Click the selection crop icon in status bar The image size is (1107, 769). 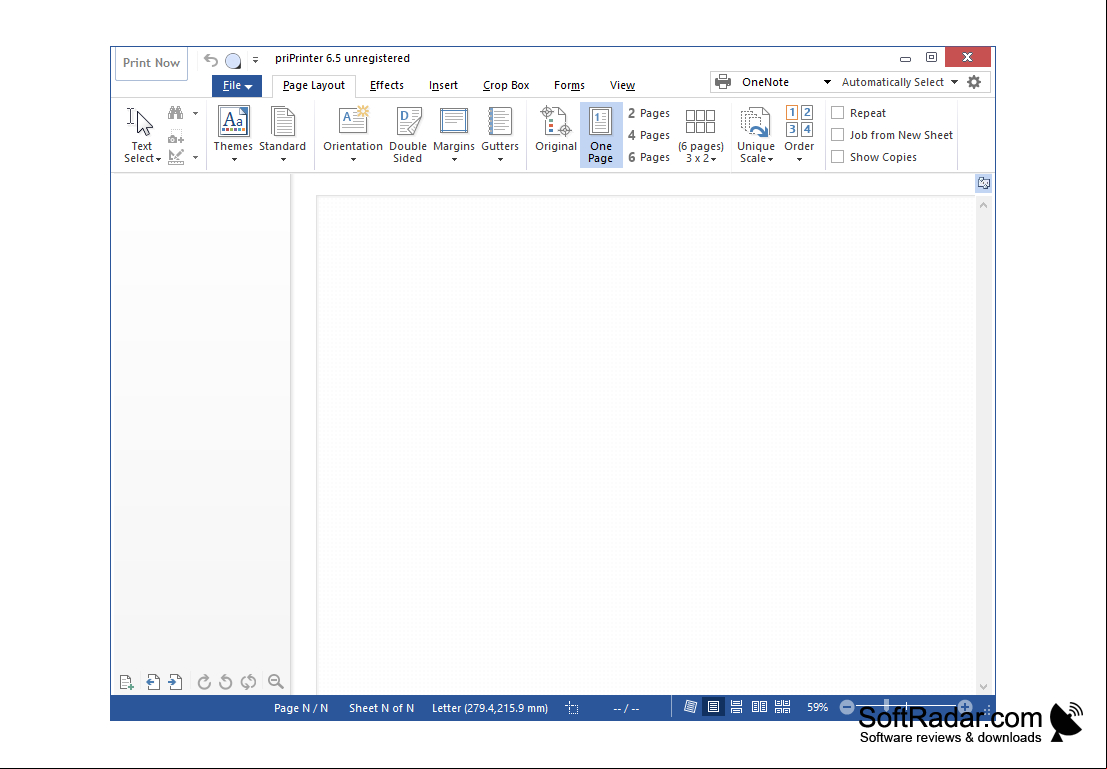click(572, 708)
